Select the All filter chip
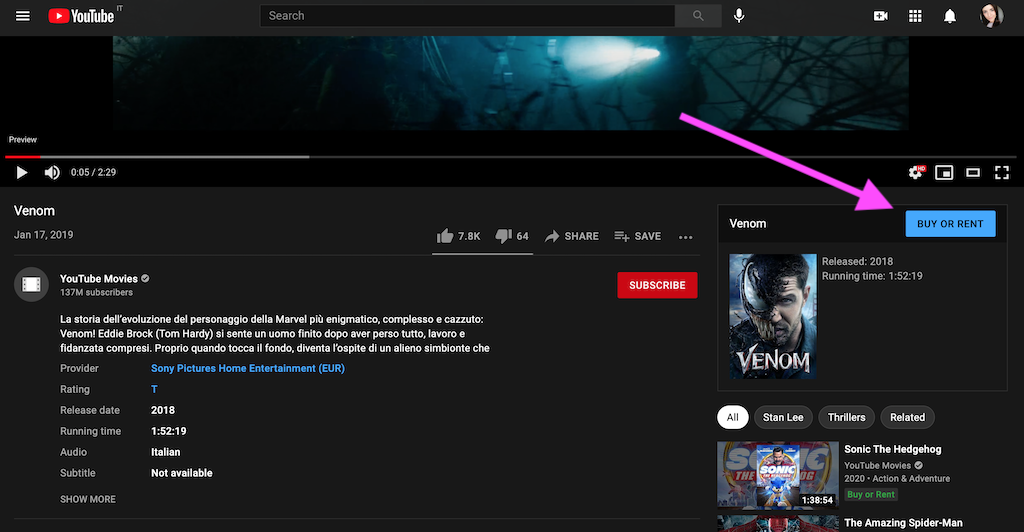 (733, 417)
